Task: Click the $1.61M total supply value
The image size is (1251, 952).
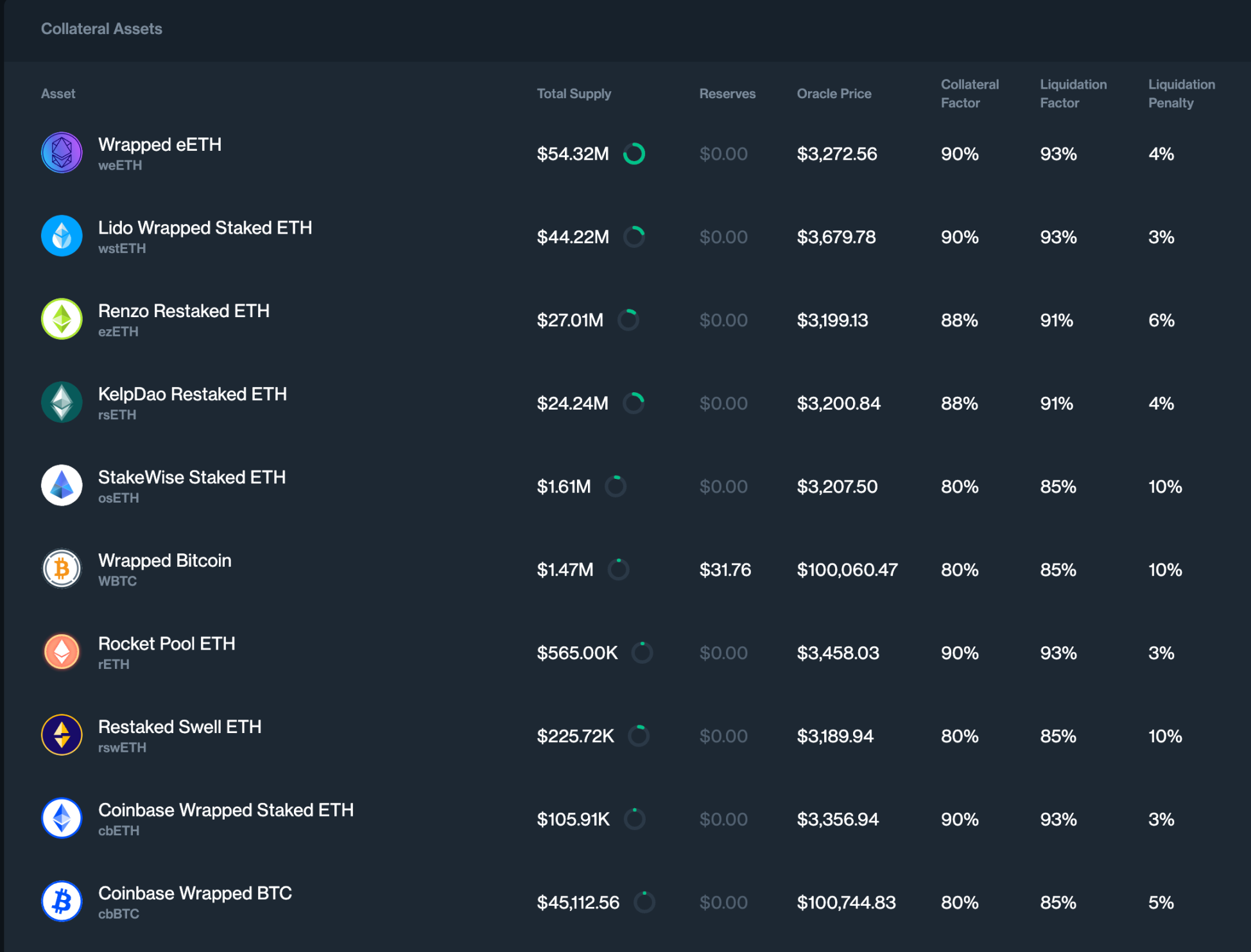Action: (564, 487)
